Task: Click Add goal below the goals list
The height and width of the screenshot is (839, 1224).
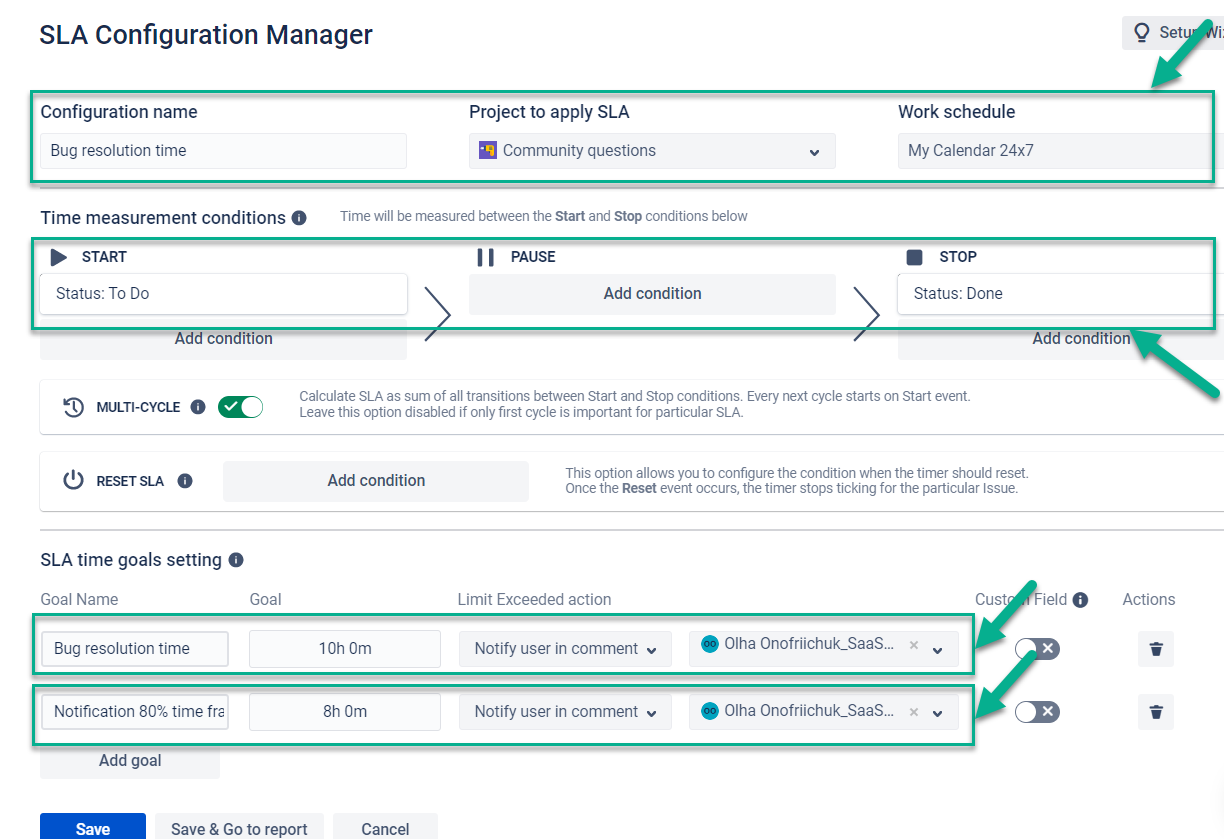Action: 129,760
